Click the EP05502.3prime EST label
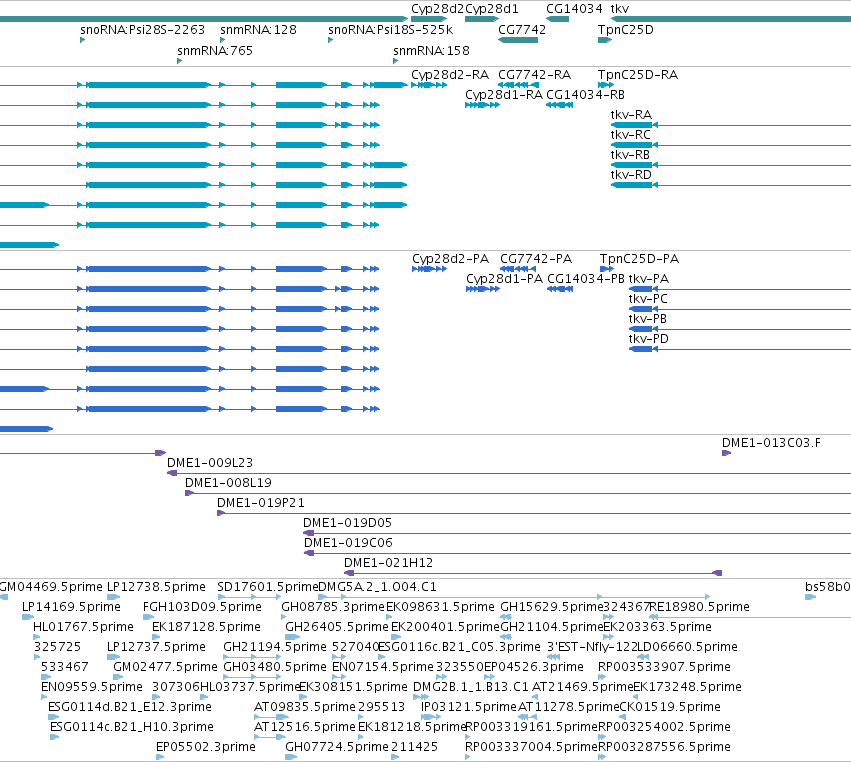The height and width of the screenshot is (762, 851). click(x=206, y=748)
